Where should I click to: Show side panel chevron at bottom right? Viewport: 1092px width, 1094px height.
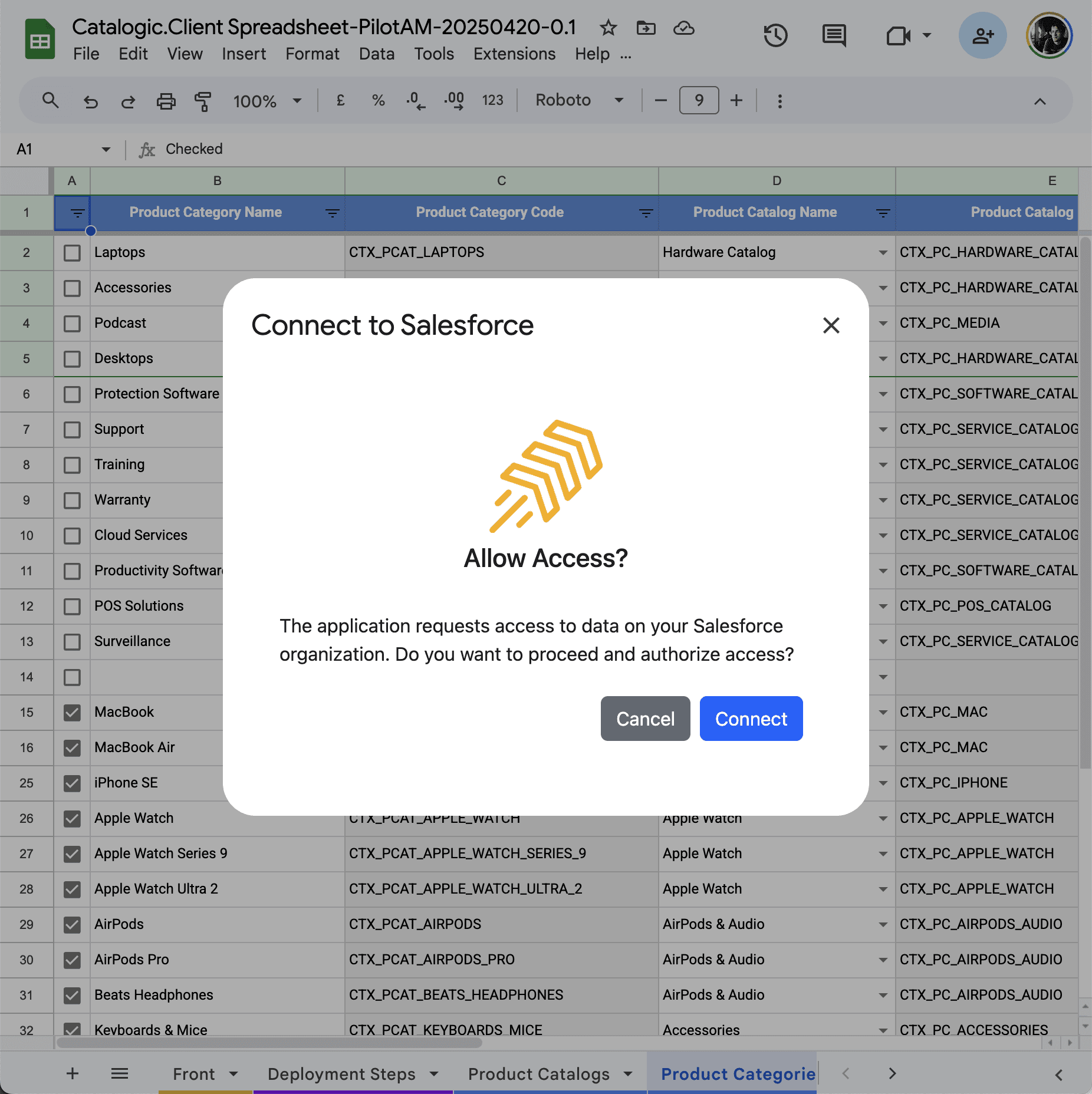pos(1058,1074)
